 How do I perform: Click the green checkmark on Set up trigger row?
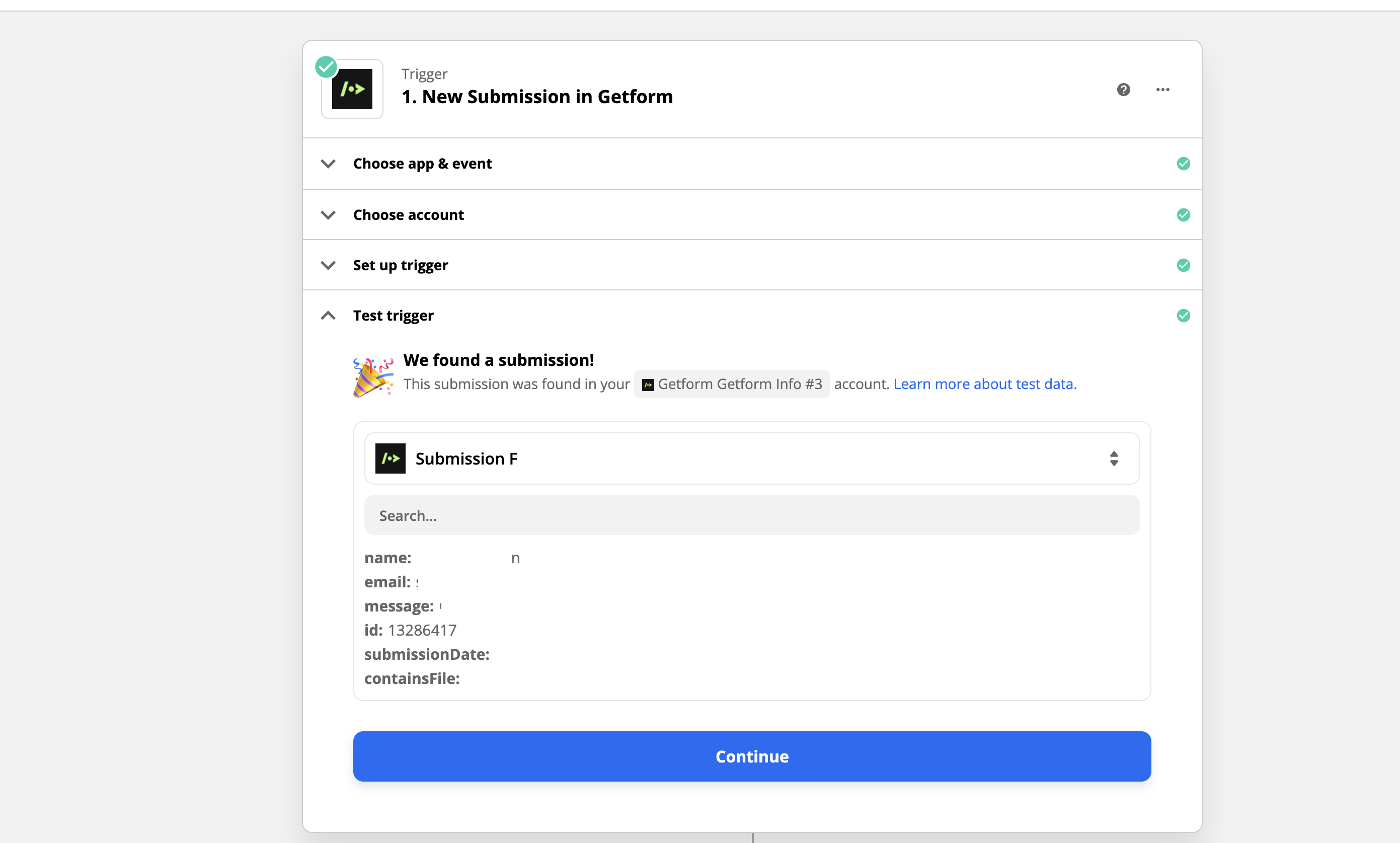coord(1183,265)
